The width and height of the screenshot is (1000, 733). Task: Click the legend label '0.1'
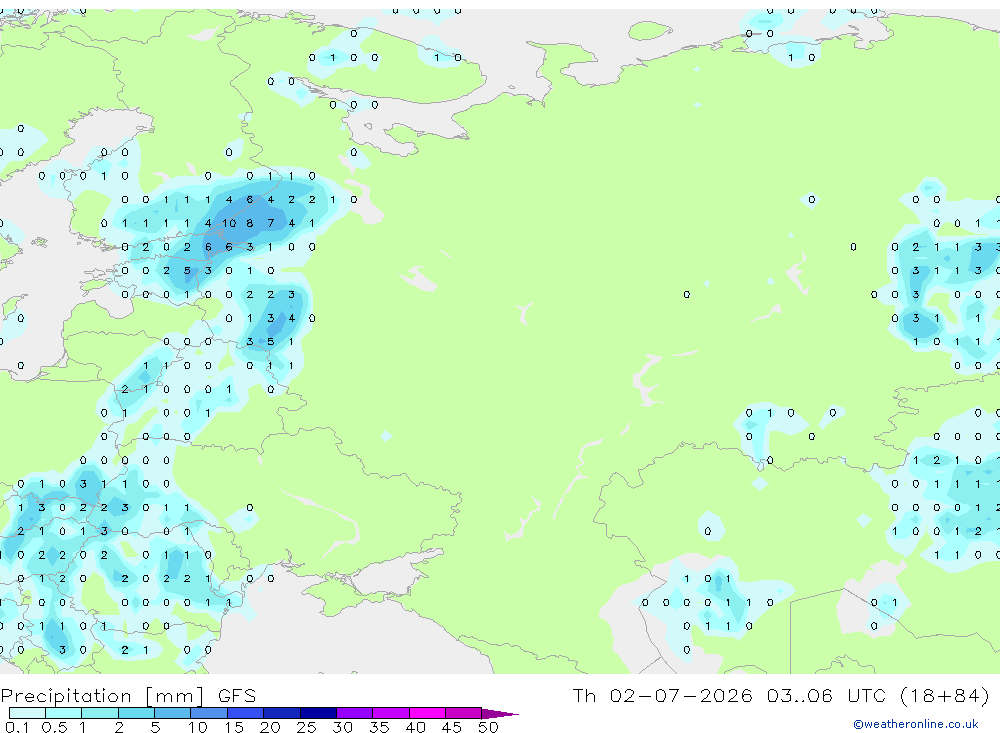[17, 727]
